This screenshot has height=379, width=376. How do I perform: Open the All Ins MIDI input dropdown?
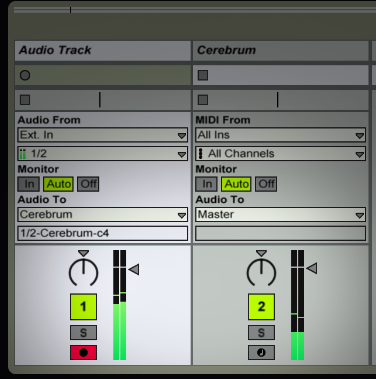[x=281, y=135]
